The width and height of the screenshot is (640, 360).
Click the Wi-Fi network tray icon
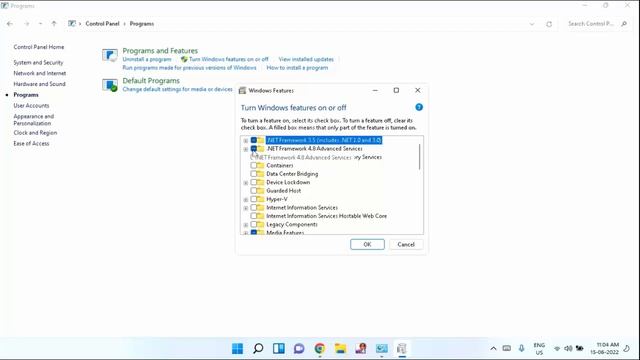click(557, 349)
